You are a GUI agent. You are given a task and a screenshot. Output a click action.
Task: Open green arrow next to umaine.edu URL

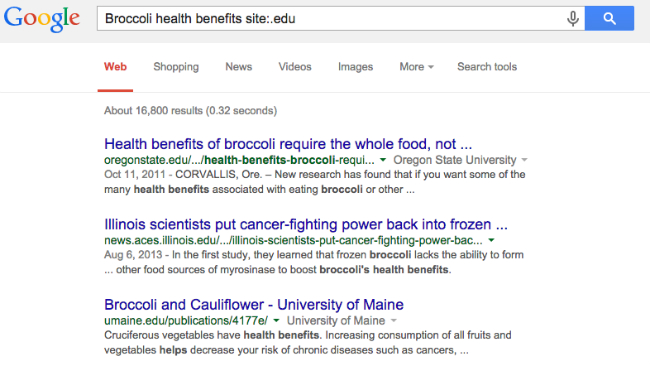click(x=276, y=321)
